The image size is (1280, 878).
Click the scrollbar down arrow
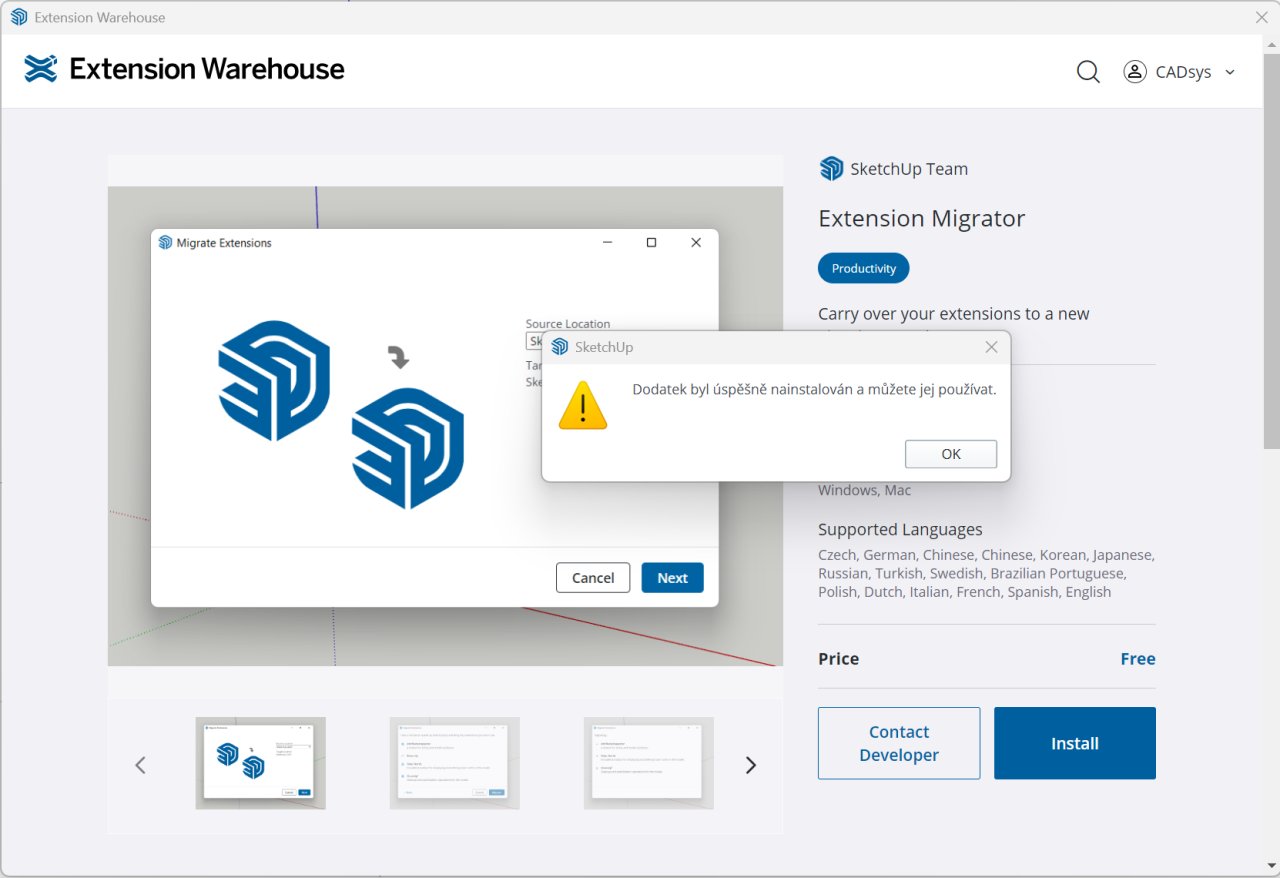1270,865
